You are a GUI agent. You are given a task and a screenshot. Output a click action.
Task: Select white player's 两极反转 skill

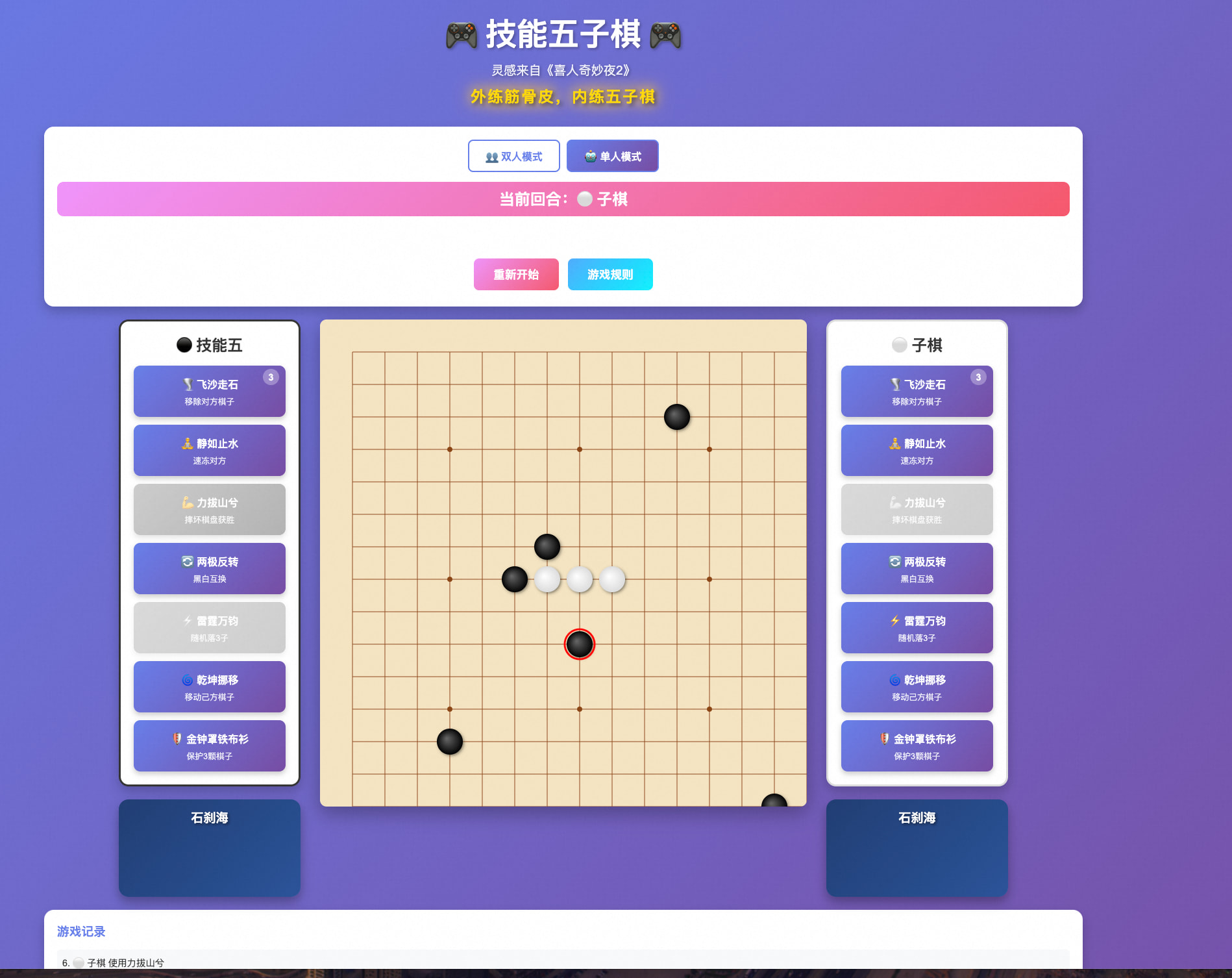click(917, 568)
